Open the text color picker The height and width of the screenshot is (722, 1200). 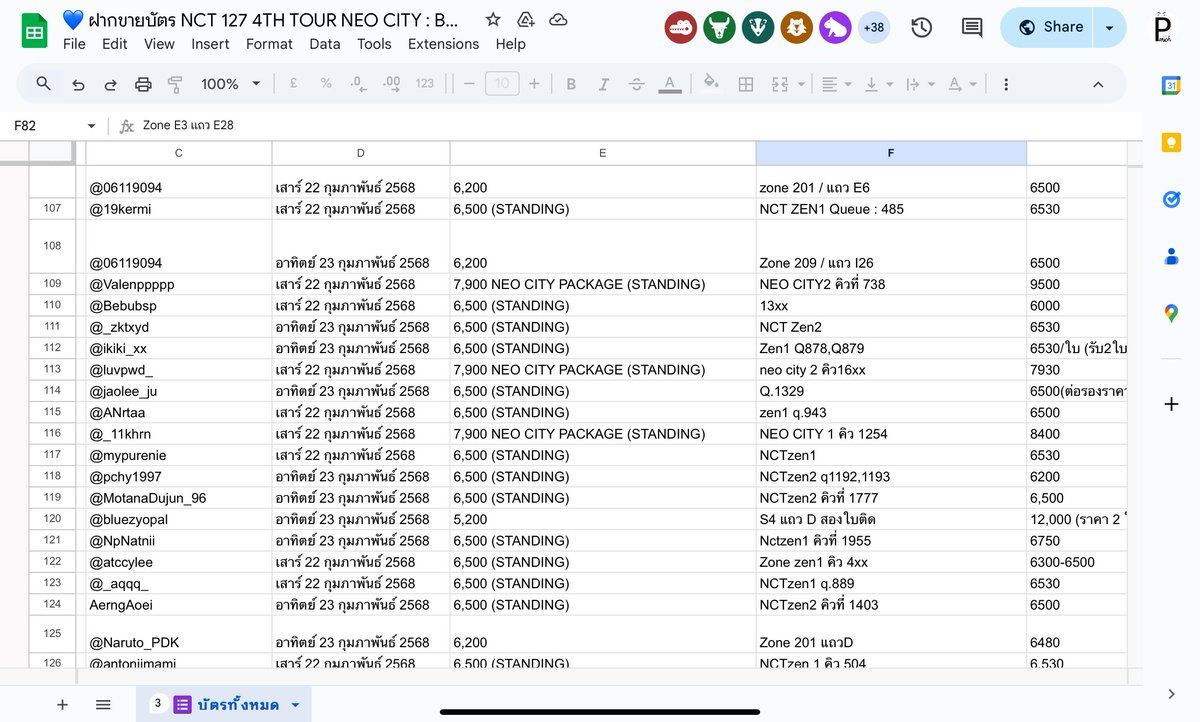[x=670, y=84]
